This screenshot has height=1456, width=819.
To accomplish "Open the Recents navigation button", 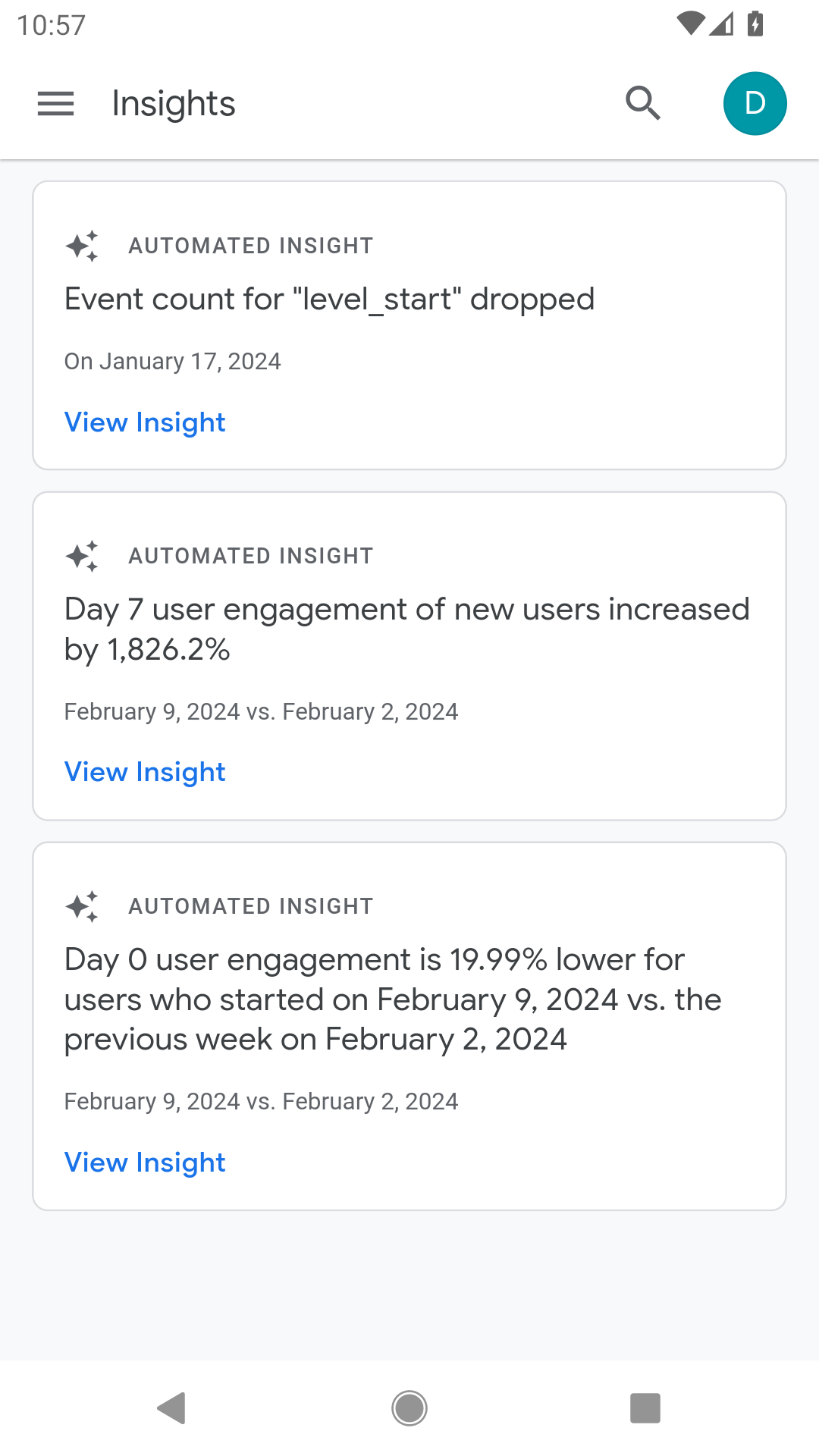I will 645,1408.
